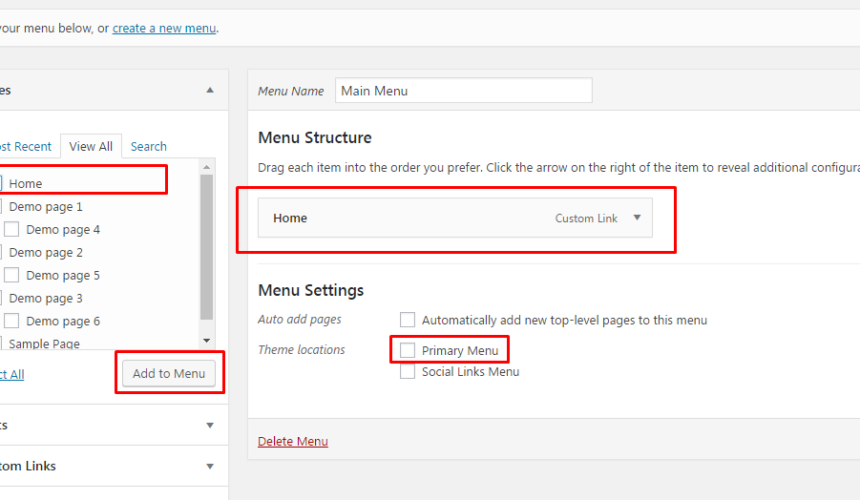Open the Most Recent tab
This screenshot has width=860, height=500.
coord(25,146)
